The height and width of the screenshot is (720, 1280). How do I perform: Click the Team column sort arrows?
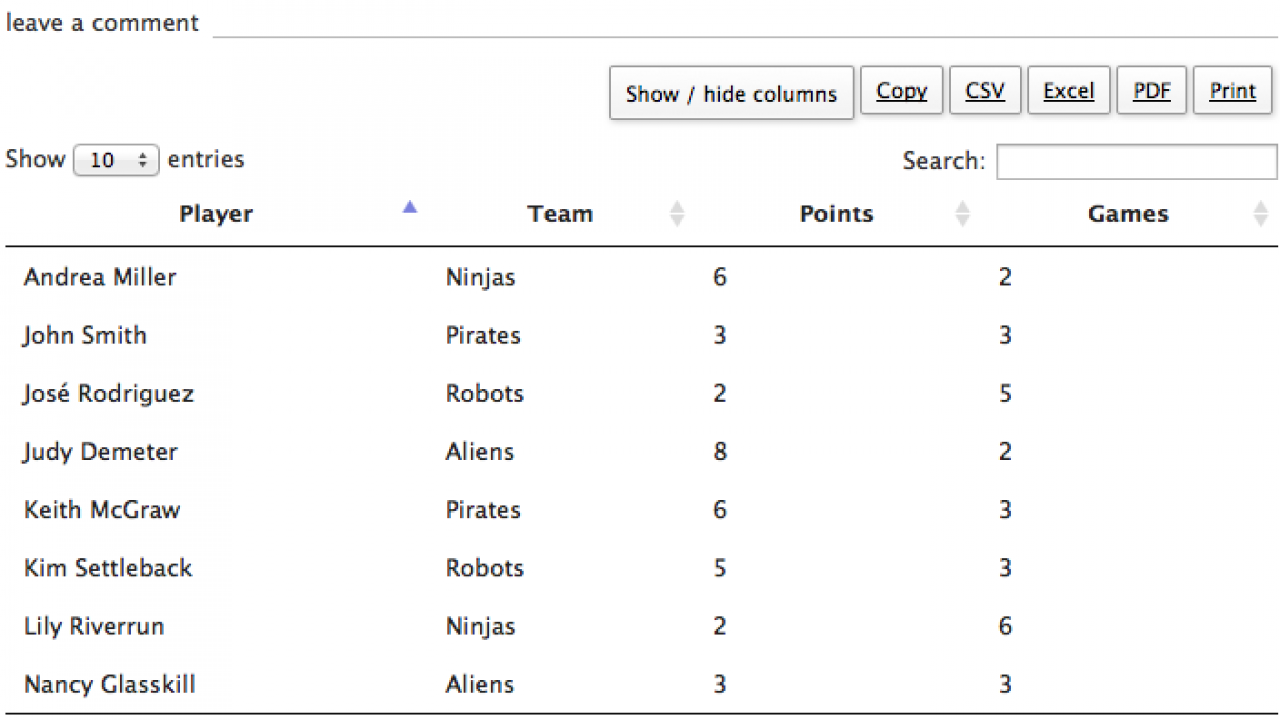click(x=677, y=214)
